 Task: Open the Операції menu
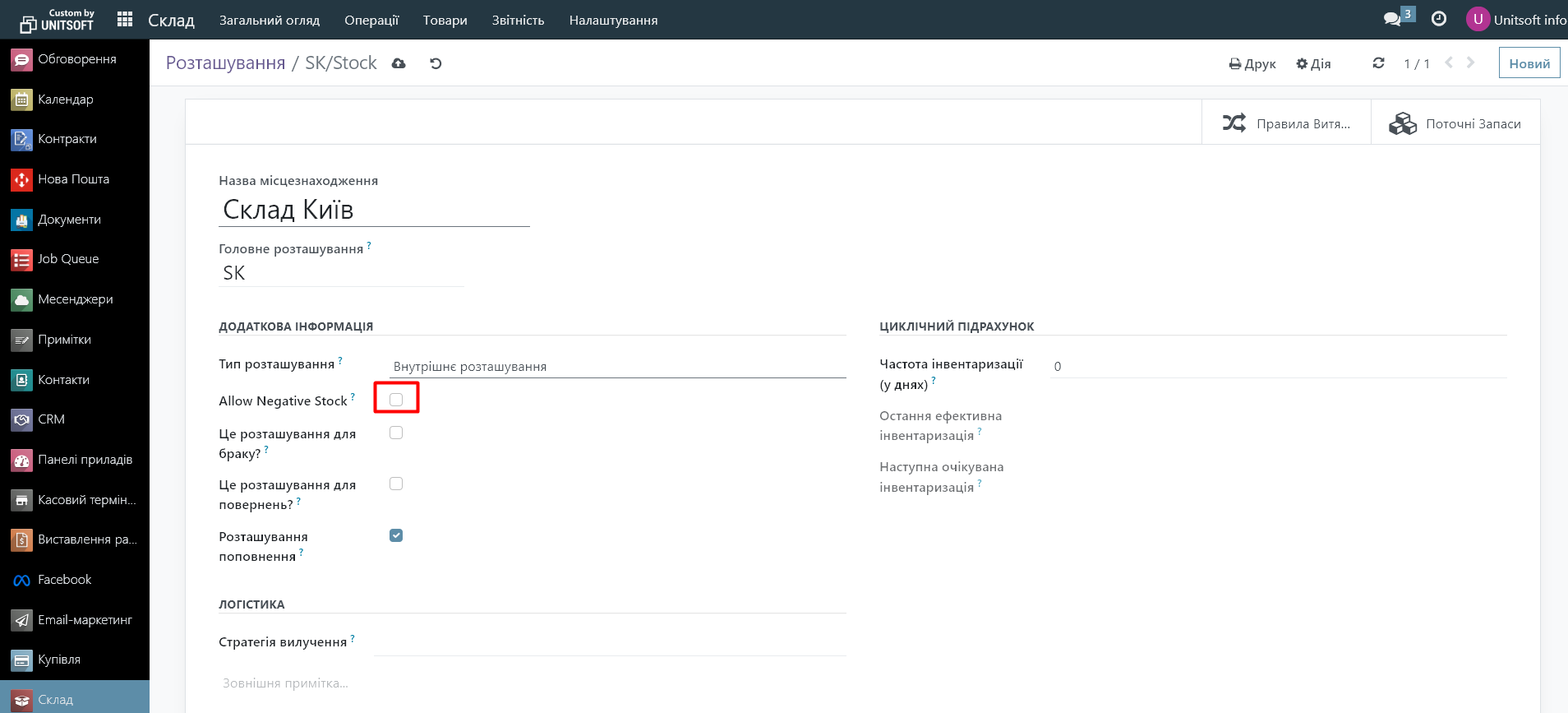(x=371, y=20)
